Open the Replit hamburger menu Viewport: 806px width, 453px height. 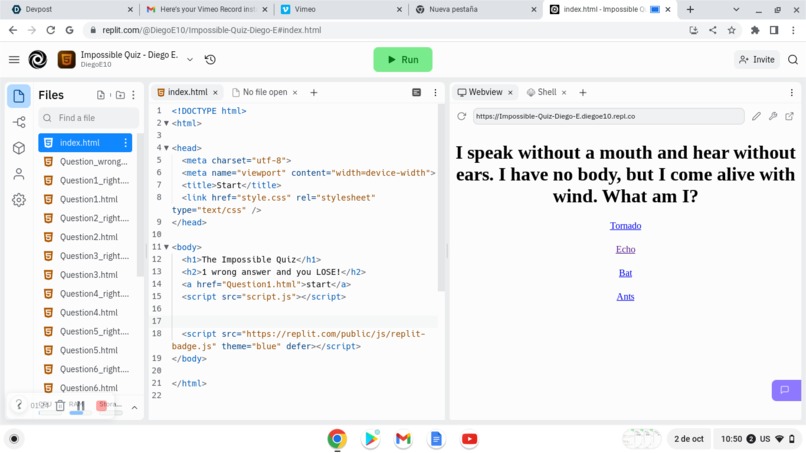(14, 60)
